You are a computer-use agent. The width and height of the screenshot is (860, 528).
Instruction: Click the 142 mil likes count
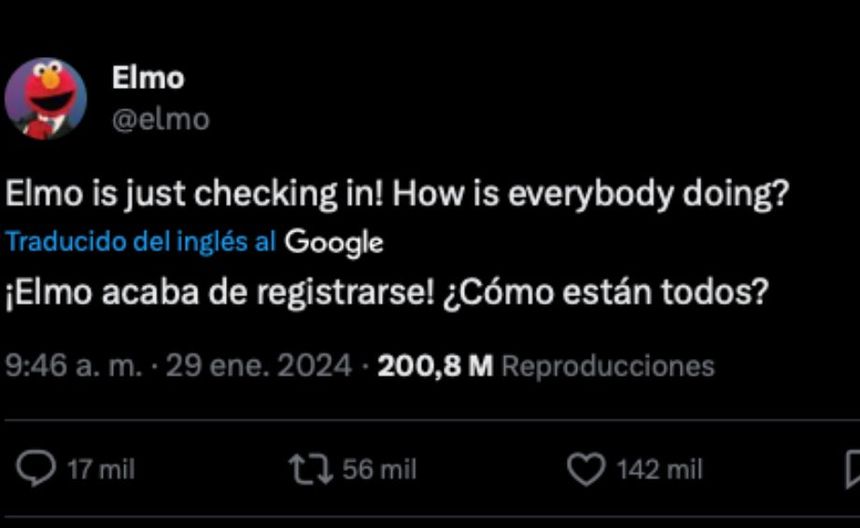tap(660, 469)
